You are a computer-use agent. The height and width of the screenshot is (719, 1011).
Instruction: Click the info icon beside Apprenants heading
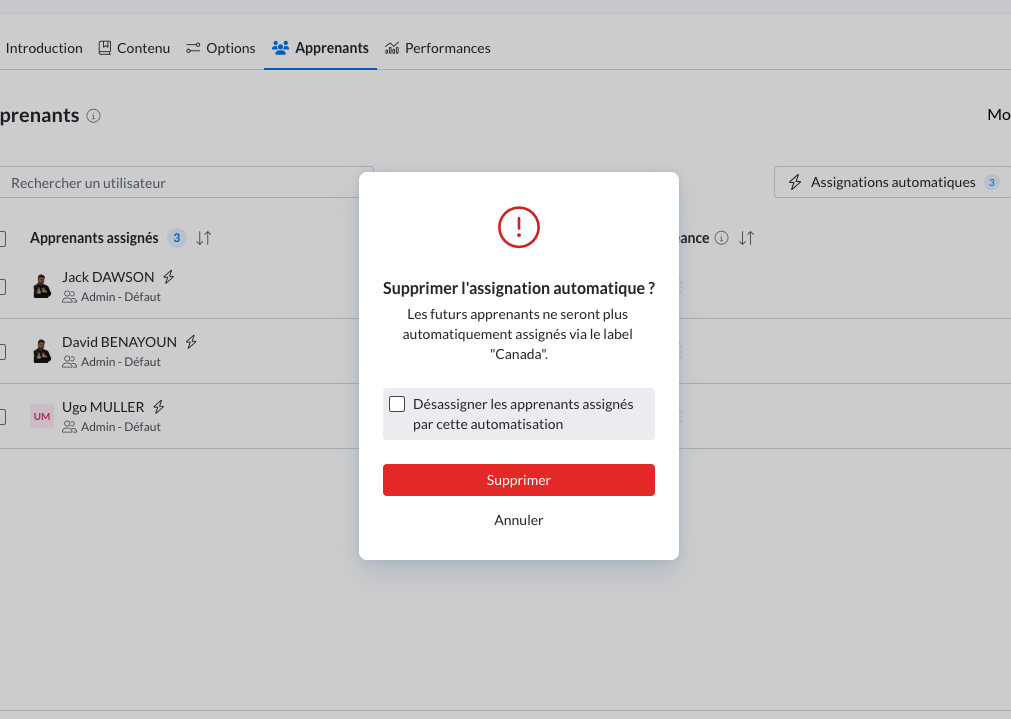(x=94, y=116)
